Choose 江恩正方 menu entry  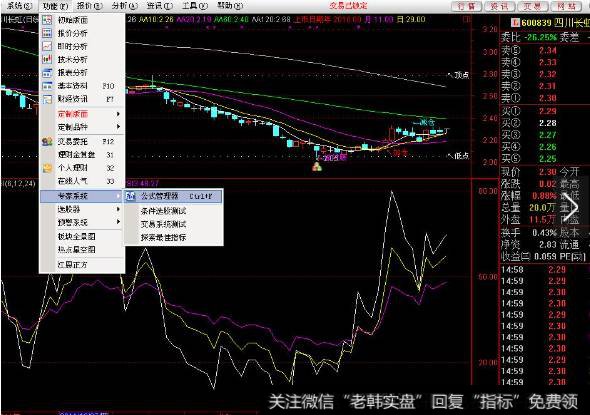(x=72, y=265)
